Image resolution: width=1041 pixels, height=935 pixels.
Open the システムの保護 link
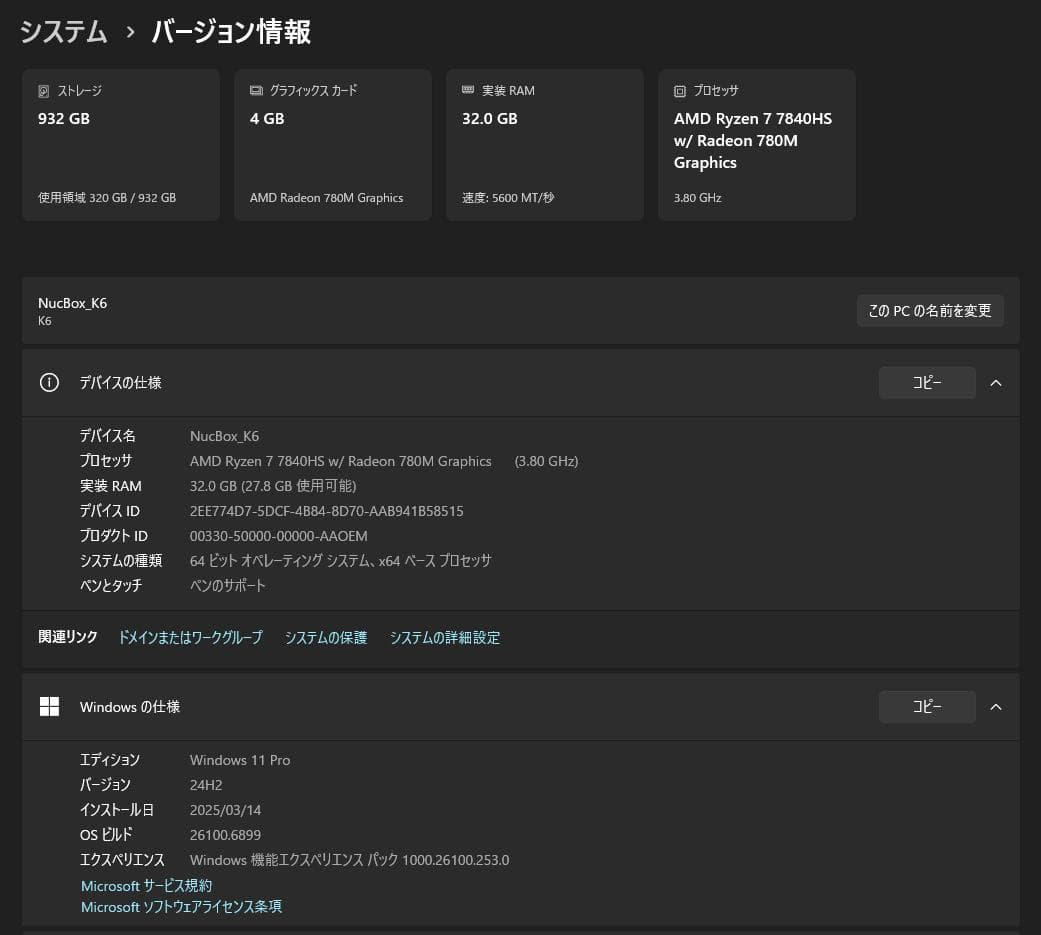[325, 637]
